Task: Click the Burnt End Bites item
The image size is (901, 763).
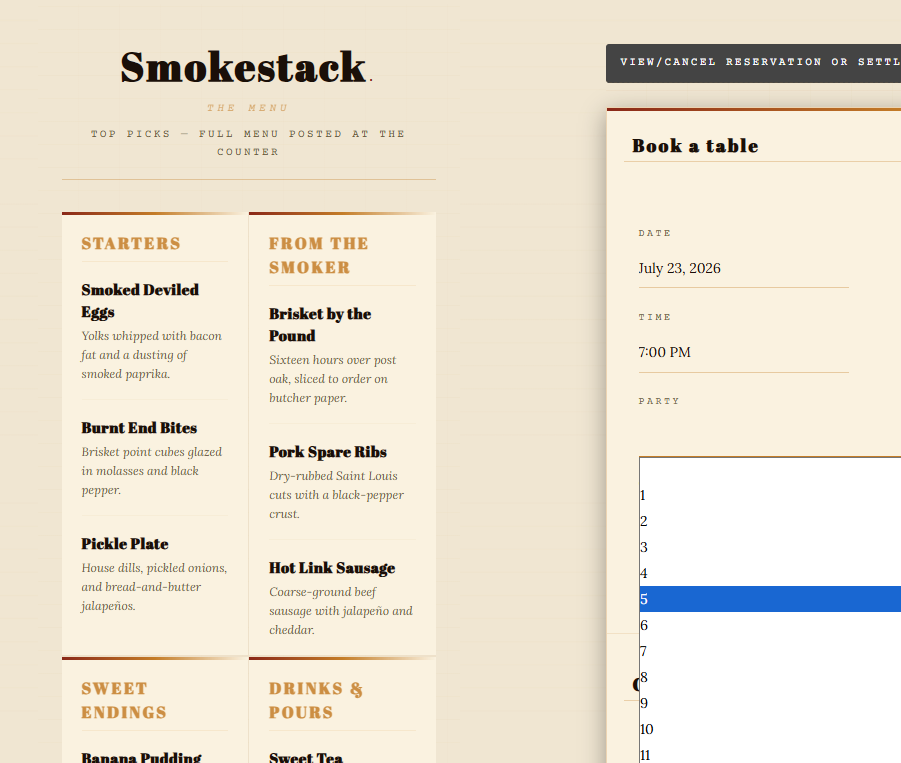Action: 139,428
